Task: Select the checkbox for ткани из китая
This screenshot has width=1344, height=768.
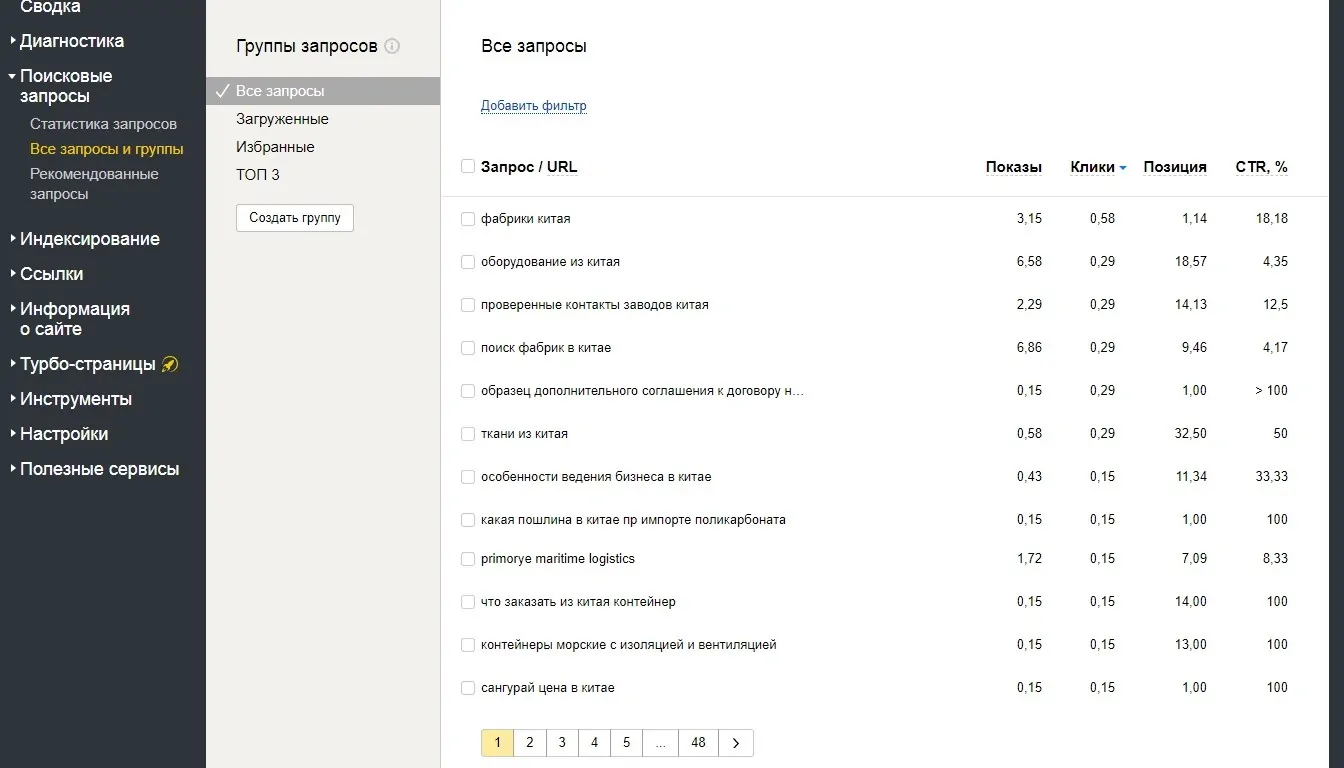Action: [467, 434]
